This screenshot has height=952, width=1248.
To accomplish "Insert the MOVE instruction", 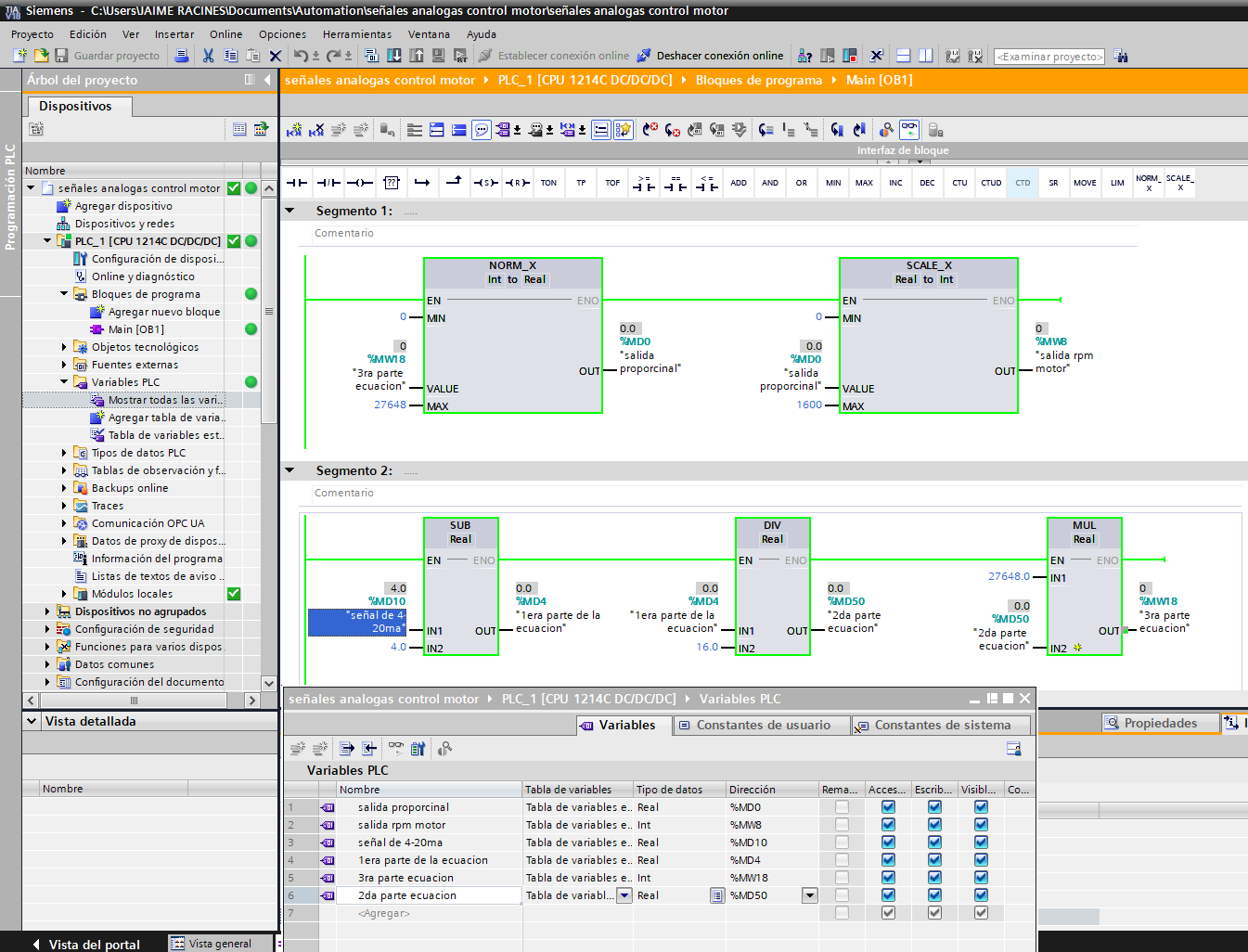I will tap(1085, 183).
